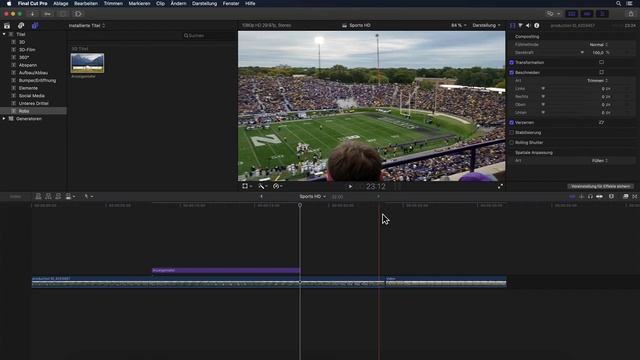The image size is (640, 360).
Task: Open the macOS Notification Center icon
Action: tap(630, 3)
